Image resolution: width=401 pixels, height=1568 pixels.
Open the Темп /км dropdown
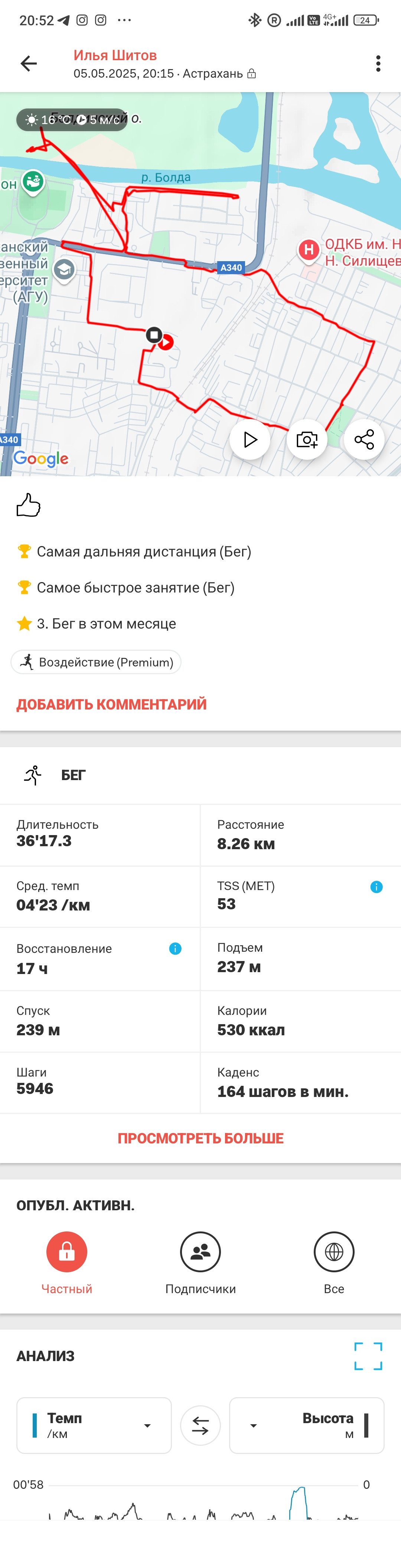[x=94, y=1426]
